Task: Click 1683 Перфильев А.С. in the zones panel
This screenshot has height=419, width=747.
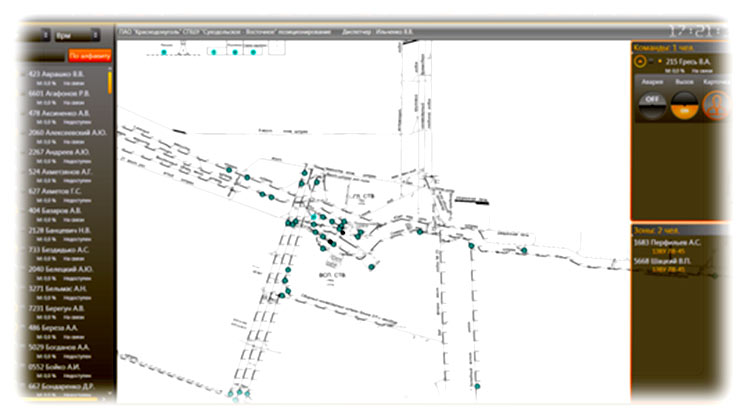Action: click(x=671, y=241)
